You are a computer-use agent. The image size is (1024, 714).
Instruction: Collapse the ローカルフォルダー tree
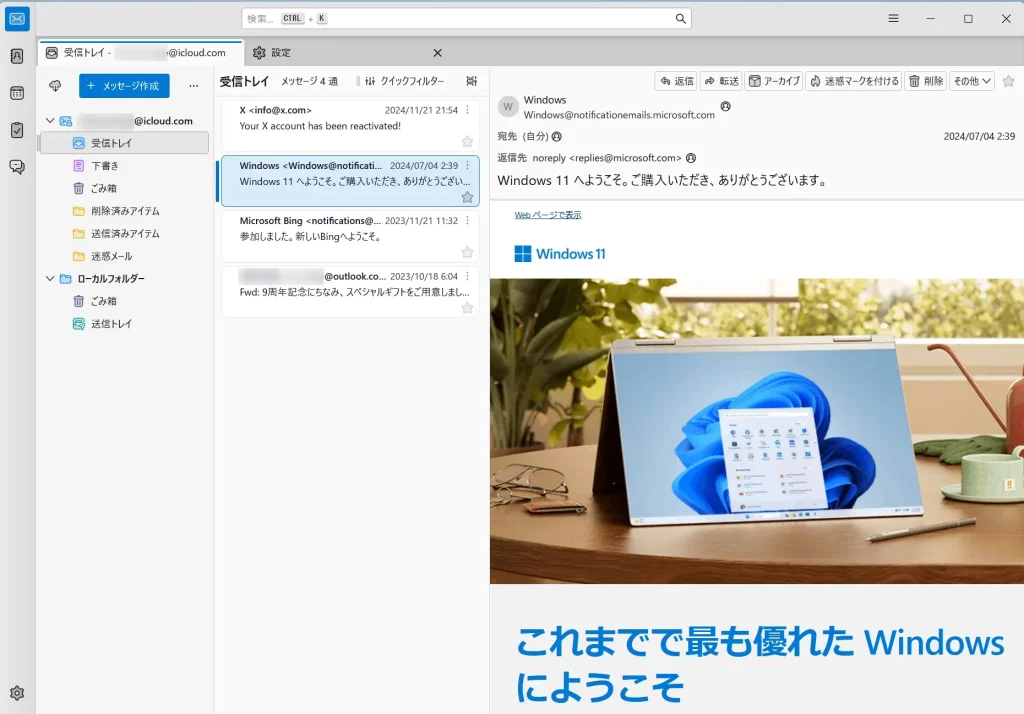click(50, 278)
